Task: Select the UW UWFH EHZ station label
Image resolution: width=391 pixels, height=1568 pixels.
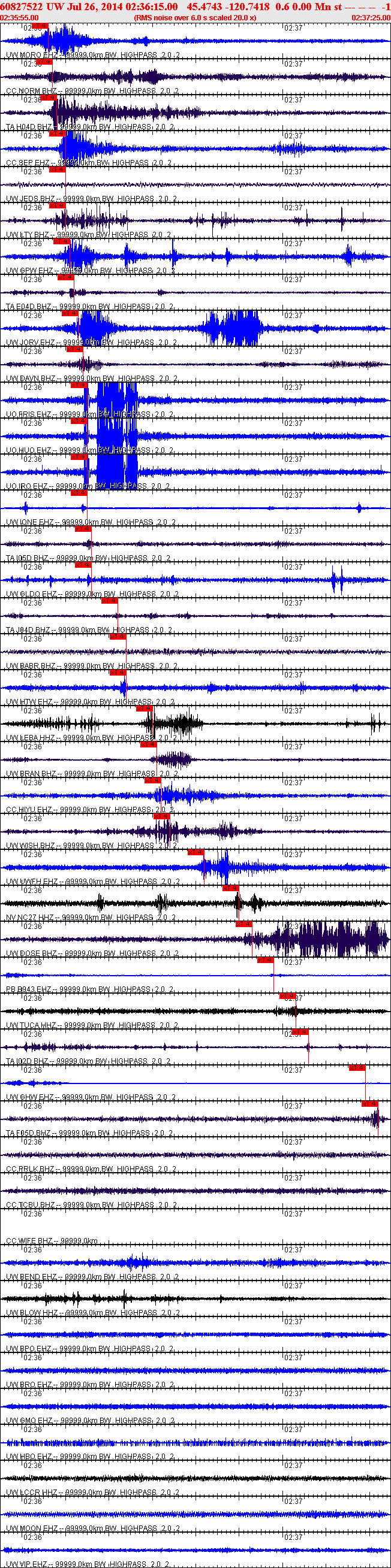Action: click(93, 882)
